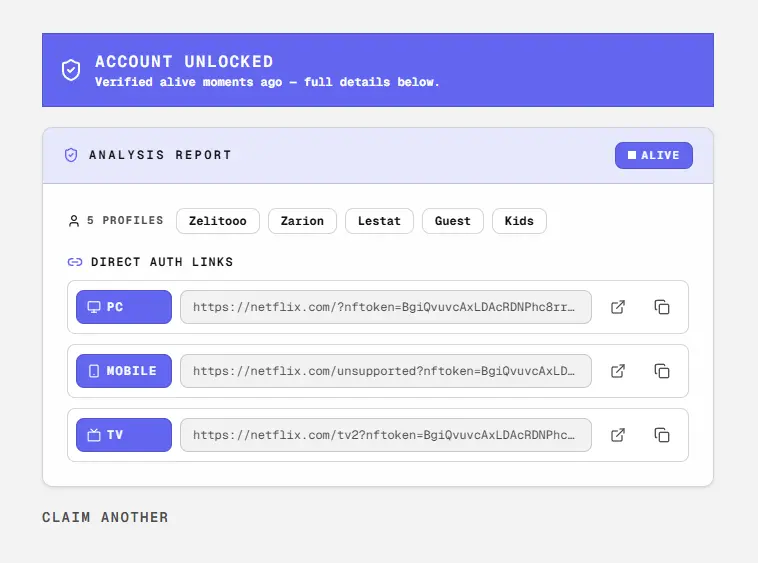This screenshot has width=758, height=563.
Task: Select the TV device button
Action: (x=124, y=435)
